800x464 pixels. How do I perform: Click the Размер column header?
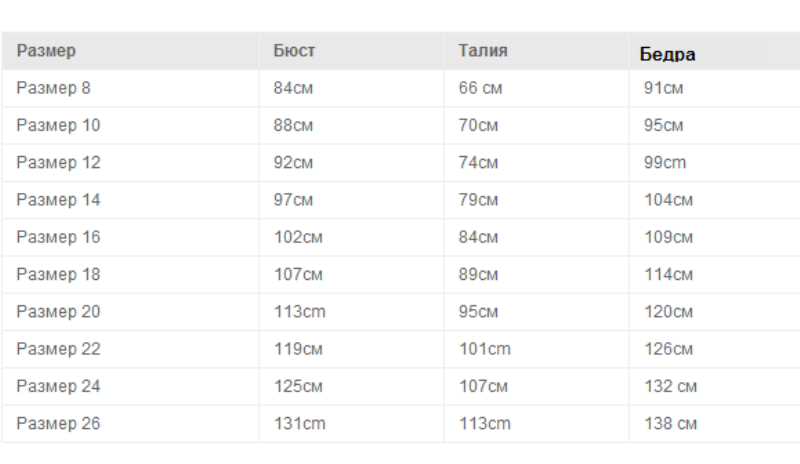46,51
